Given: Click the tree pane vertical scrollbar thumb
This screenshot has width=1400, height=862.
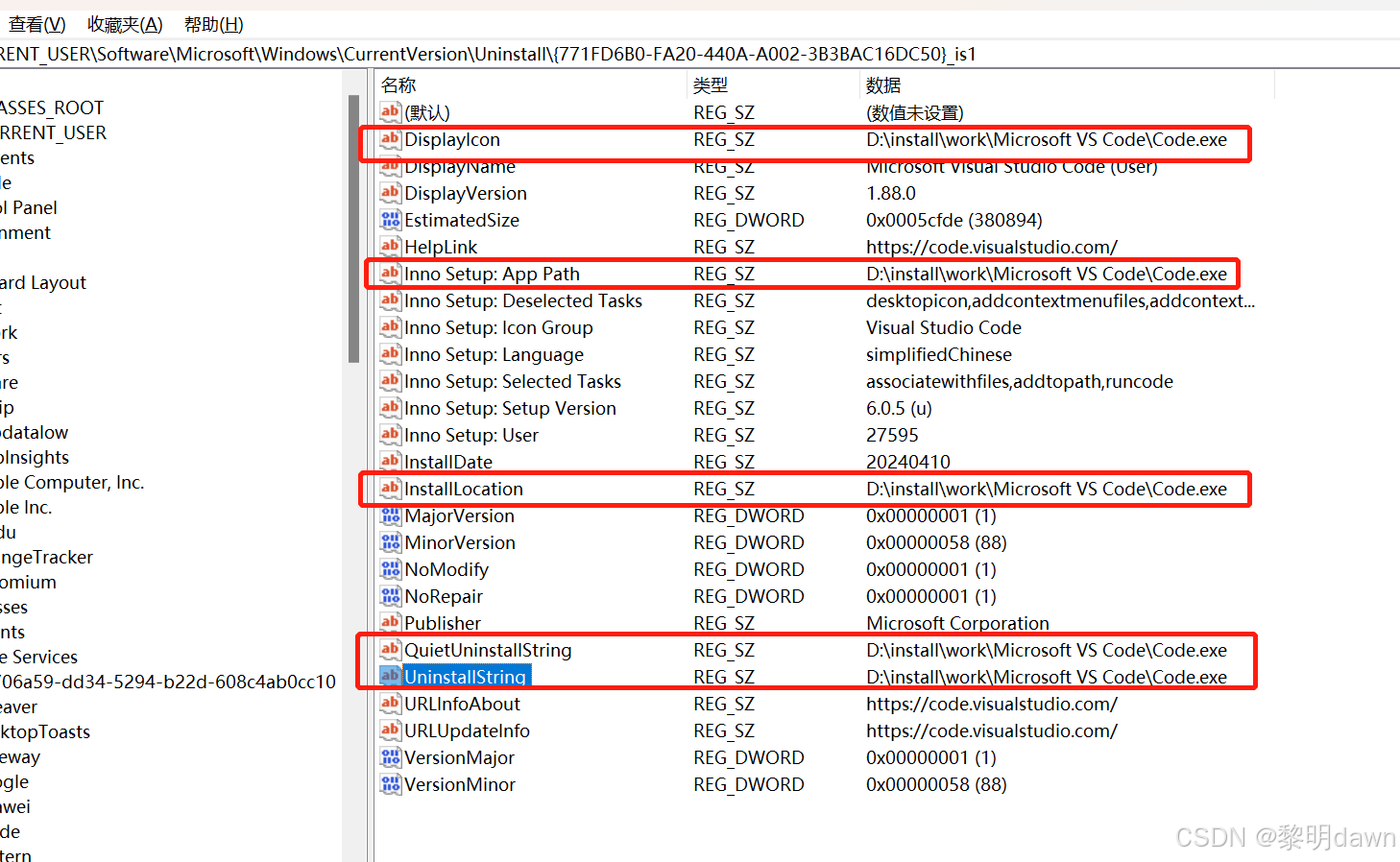Looking at the screenshot, I should point(353,228).
